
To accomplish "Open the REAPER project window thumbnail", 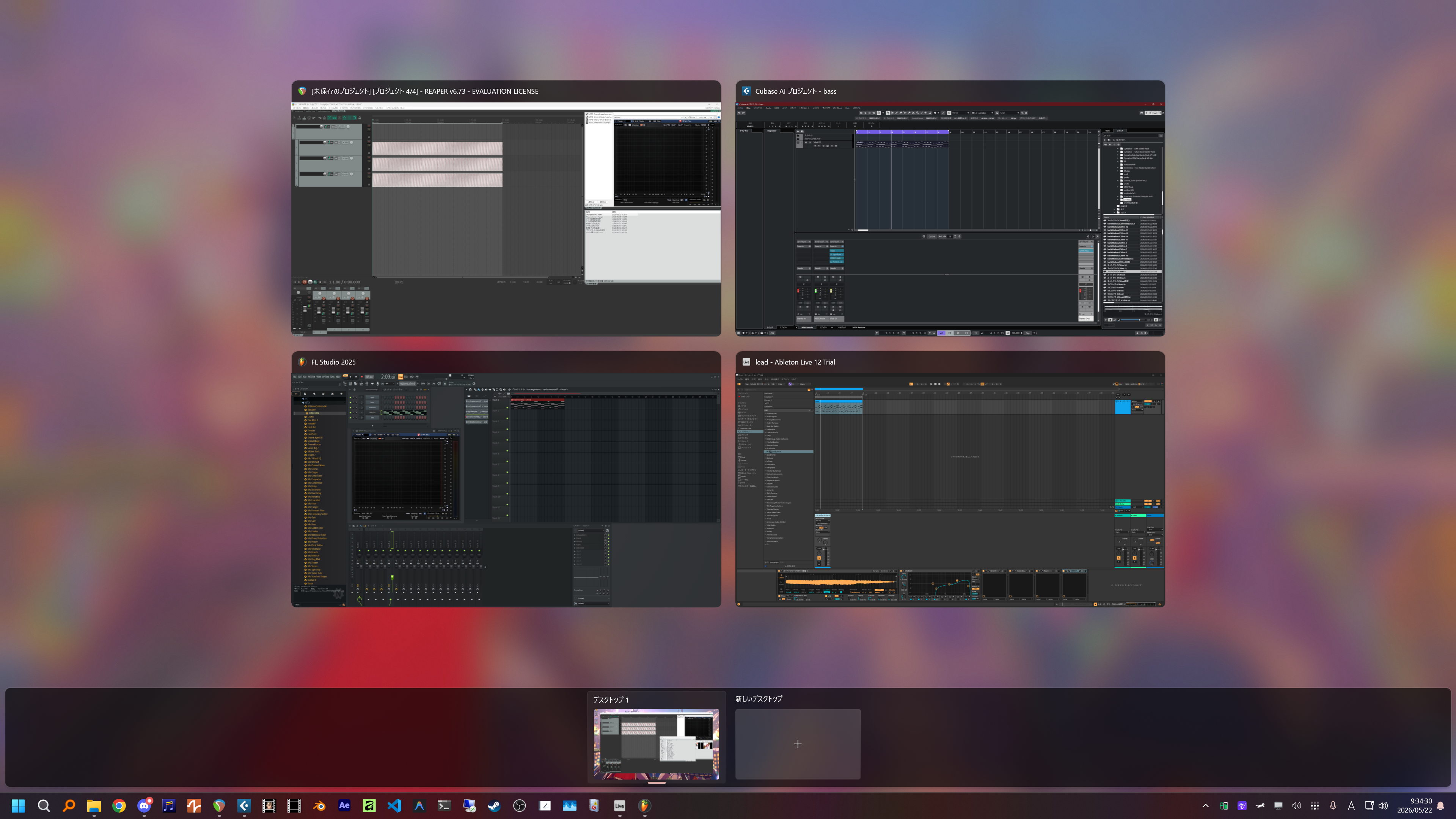I will (x=506, y=209).
